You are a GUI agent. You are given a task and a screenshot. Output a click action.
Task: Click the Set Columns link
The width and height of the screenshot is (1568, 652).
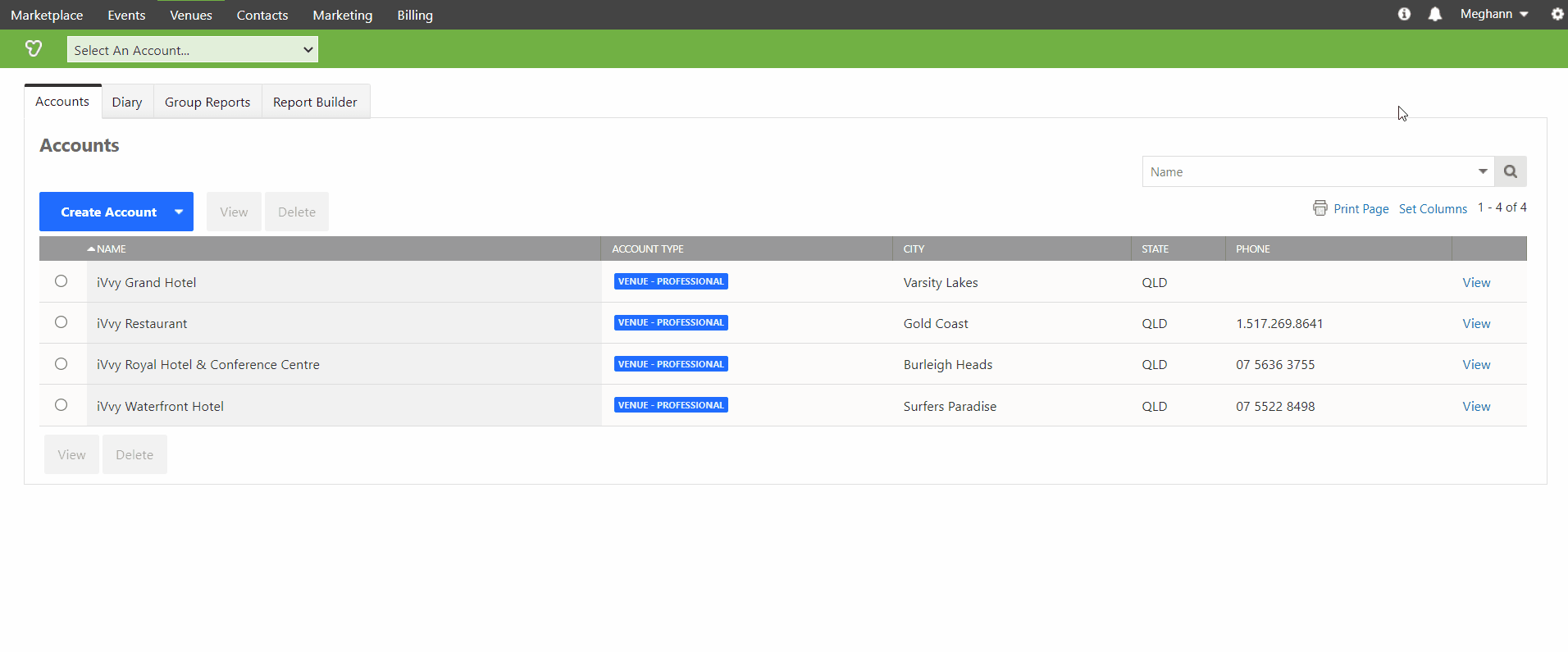coord(1433,208)
